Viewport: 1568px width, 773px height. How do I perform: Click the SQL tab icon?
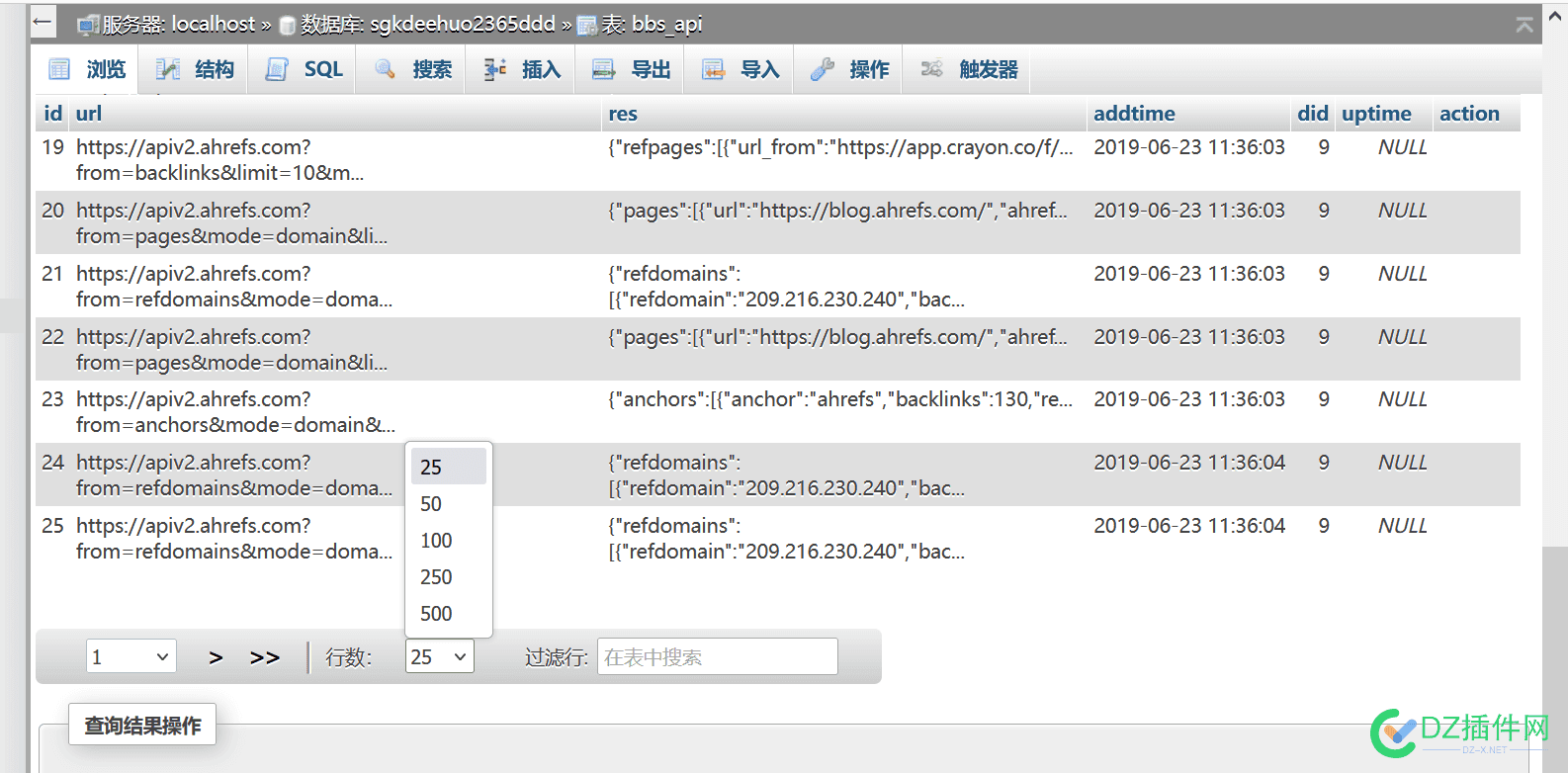[x=277, y=69]
